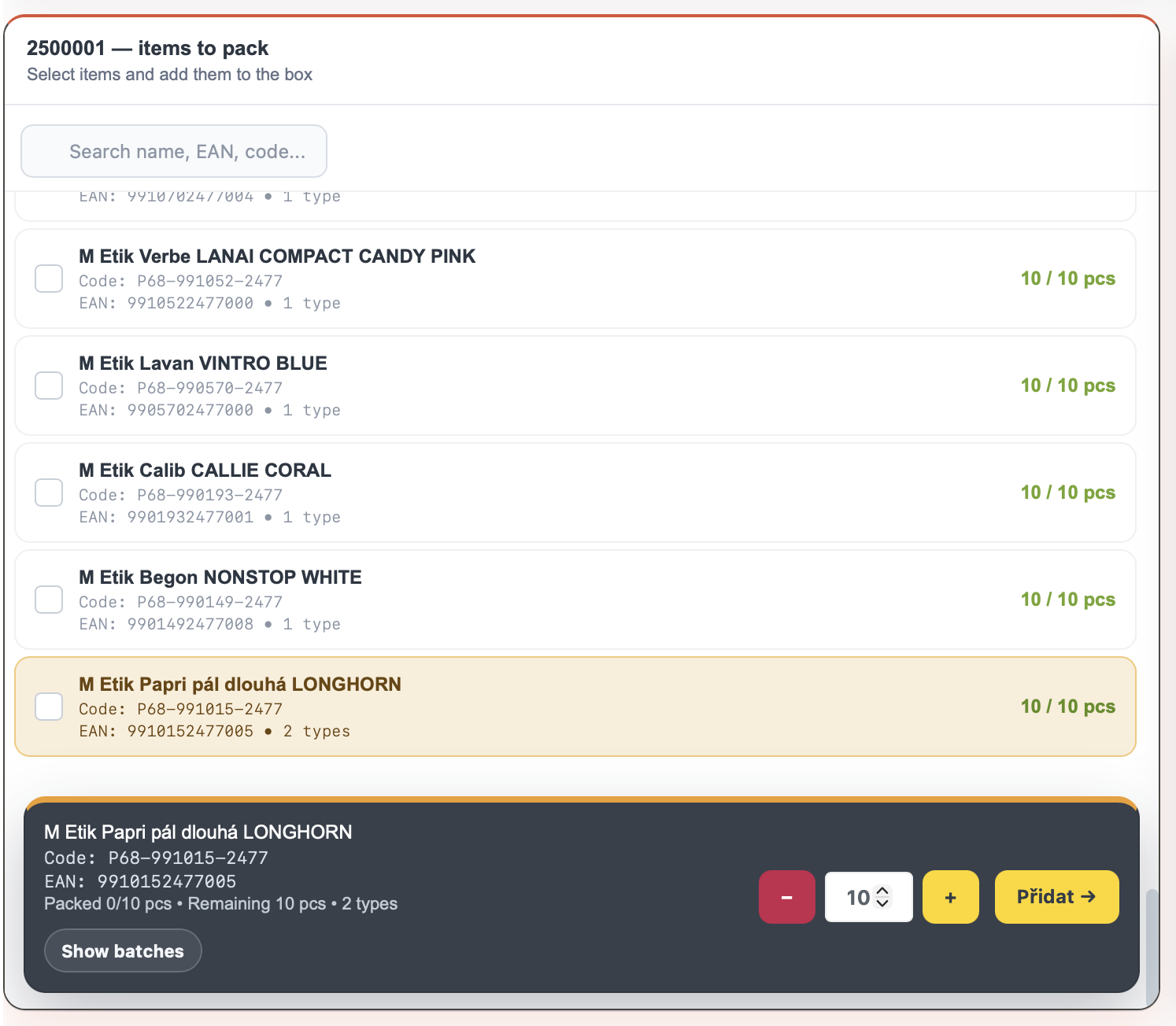Click the quantity spinner down arrow

pyautogui.click(x=882, y=902)
